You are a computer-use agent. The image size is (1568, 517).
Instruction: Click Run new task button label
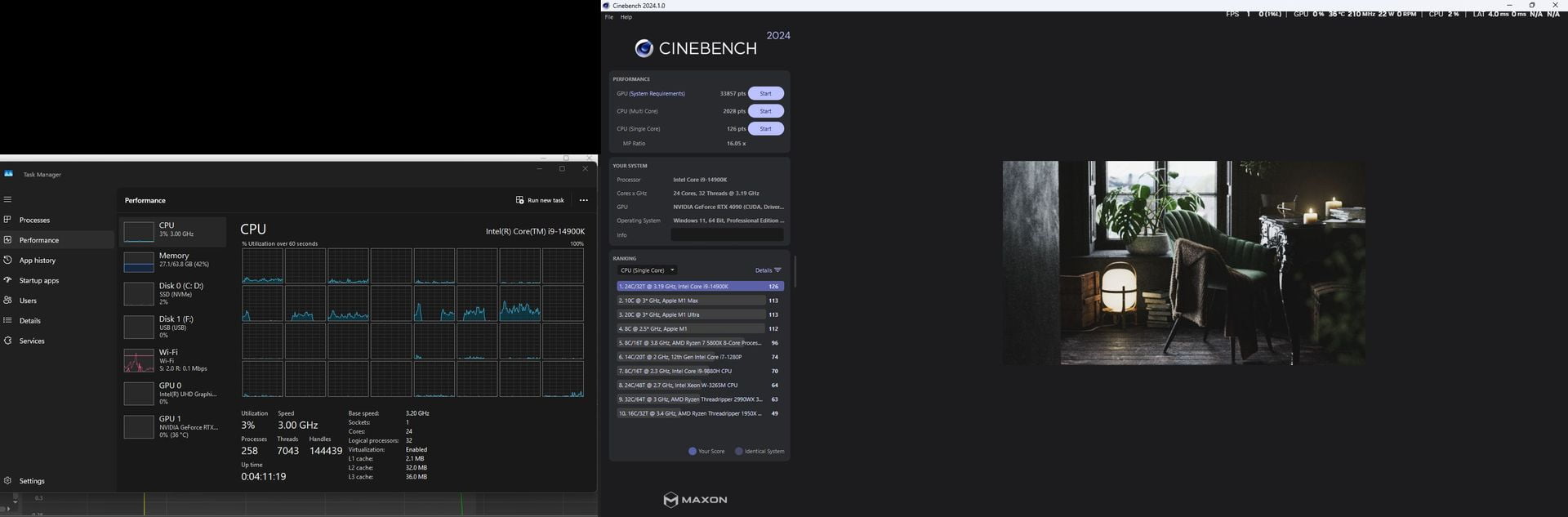[x=546, y=200]
